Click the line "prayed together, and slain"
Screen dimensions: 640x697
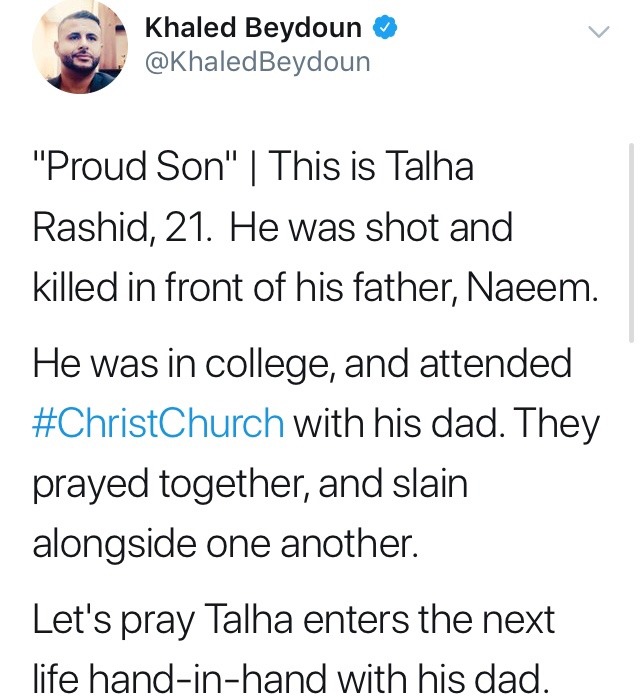pos(251,485)
